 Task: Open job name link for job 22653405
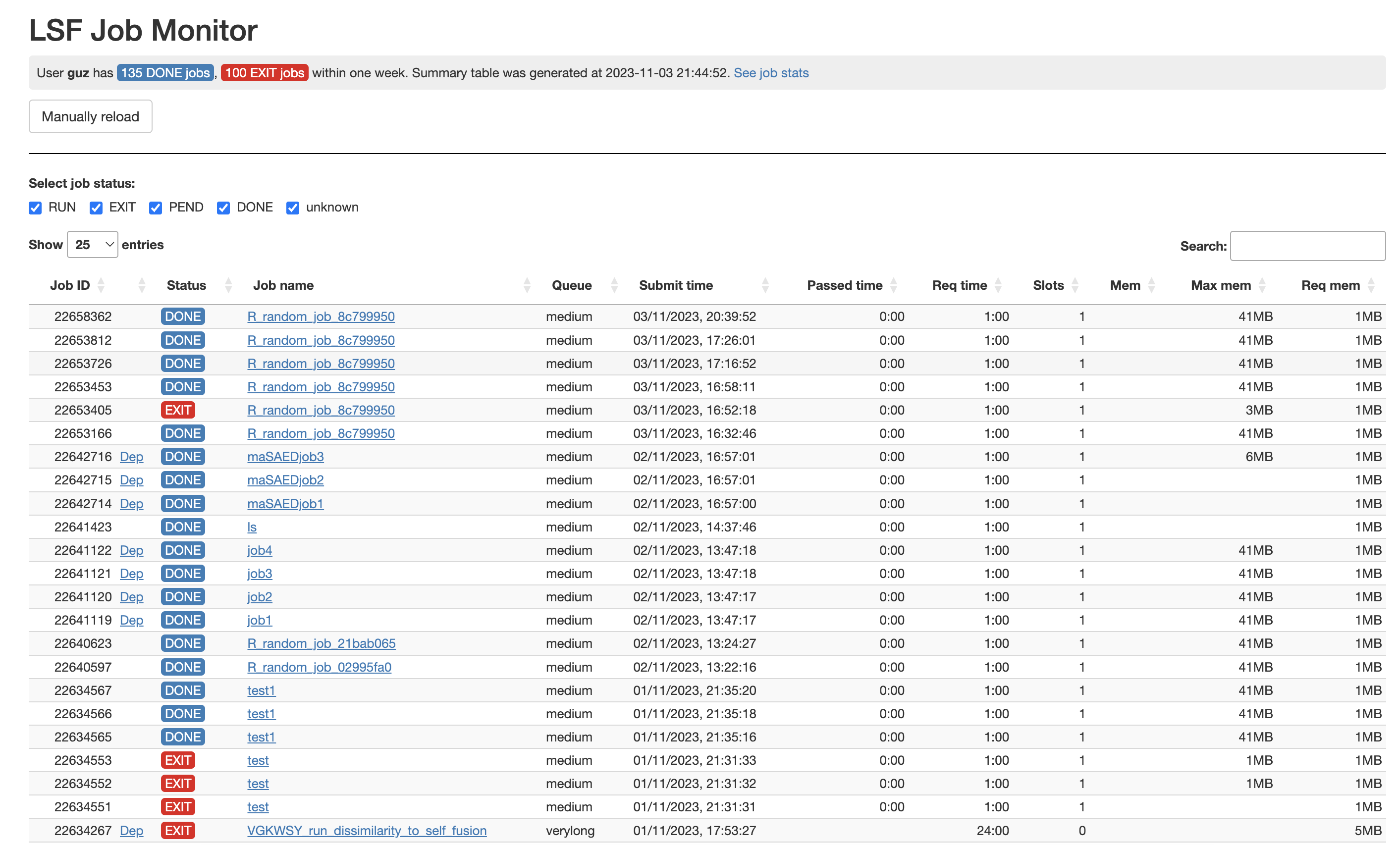(x=321, y=410)
